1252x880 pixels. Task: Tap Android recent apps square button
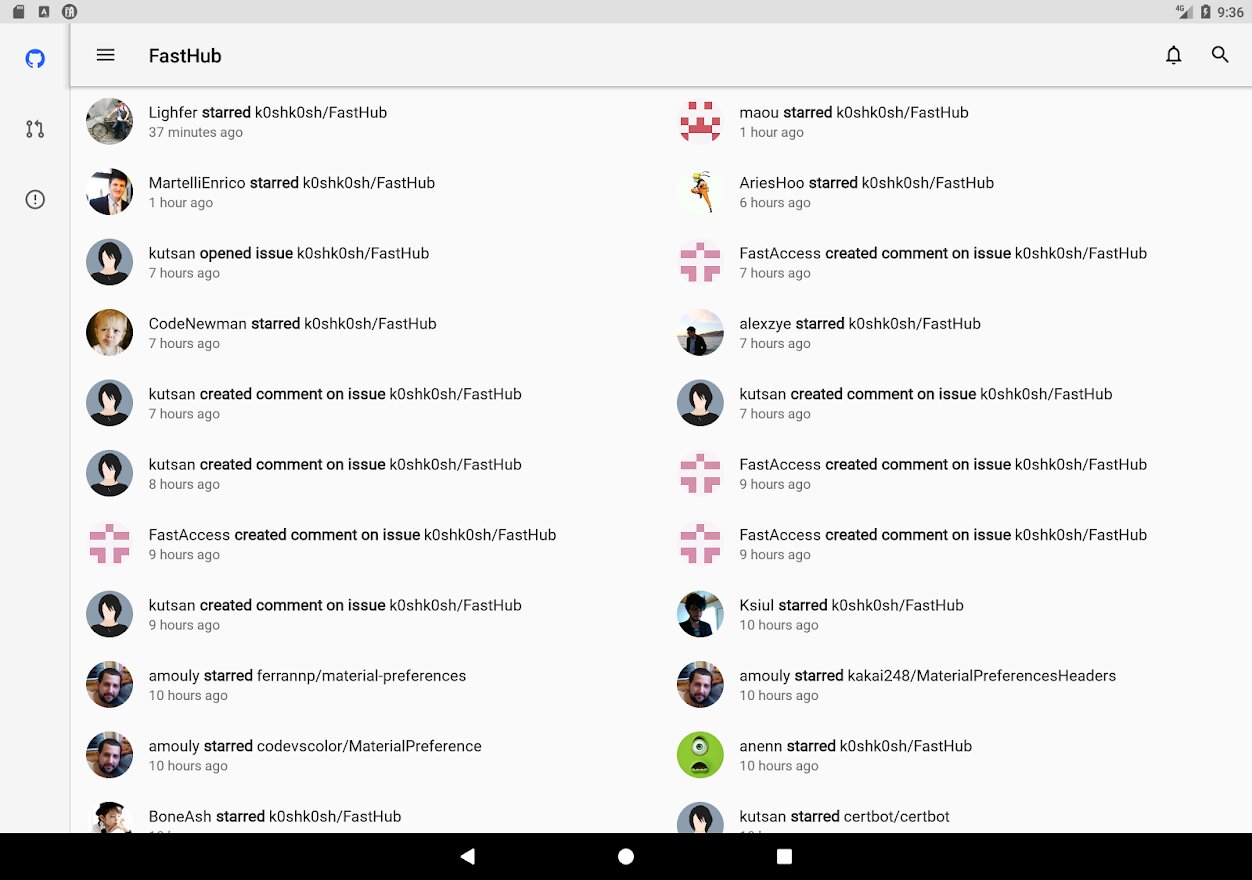pos(785,856)
